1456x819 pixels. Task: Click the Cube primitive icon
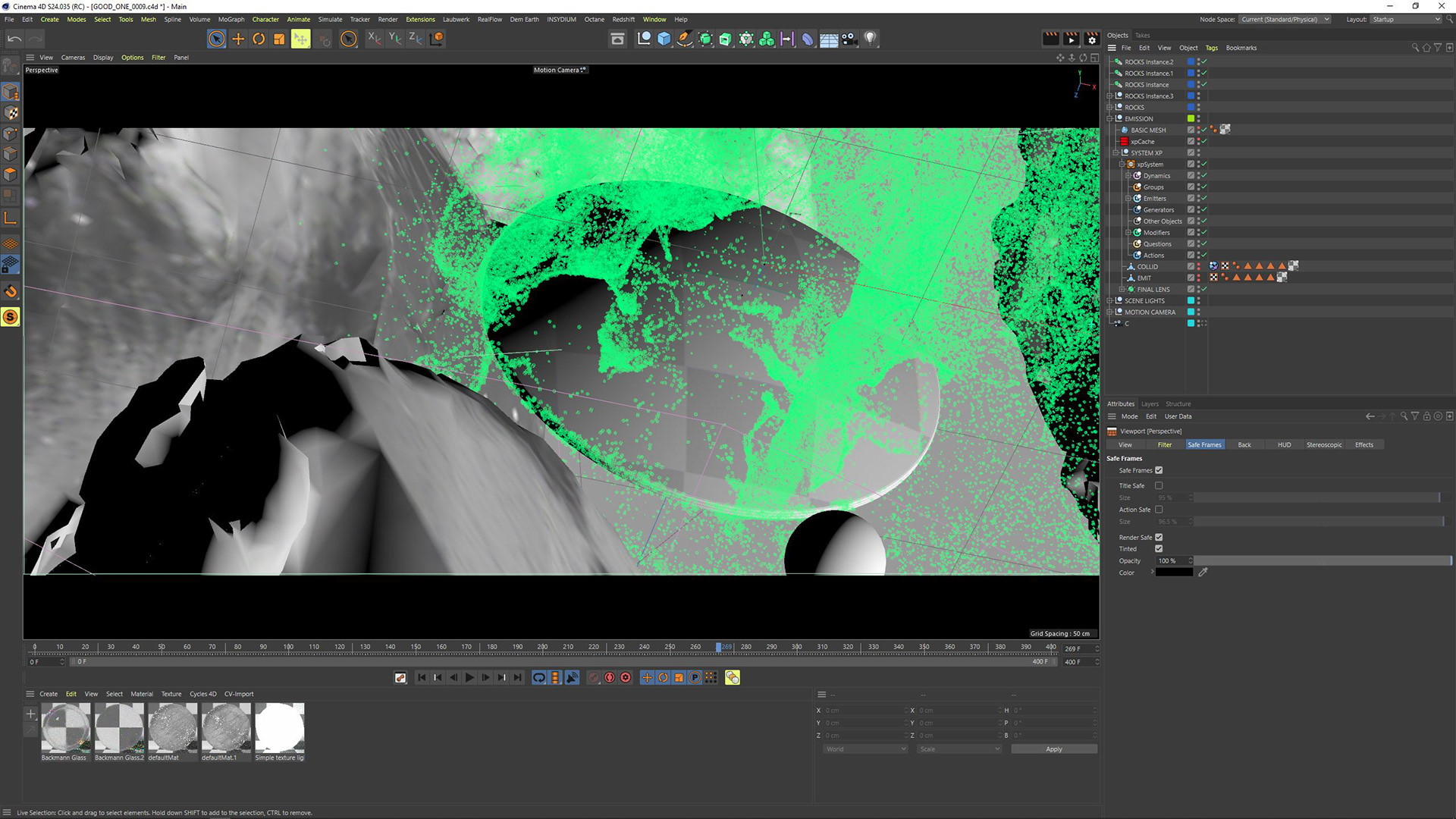pyautogui.click(x=664, y=39)
